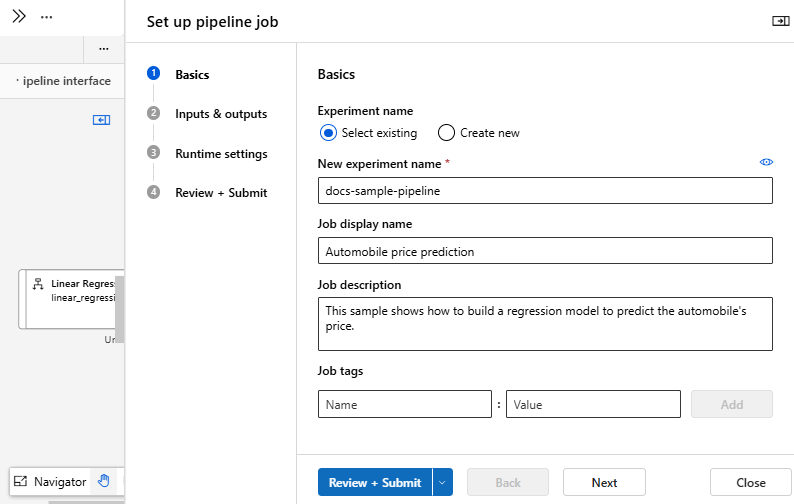Viewport: 794px width, 504px height.
Task: Click the Next button
Action: [604, 483]
